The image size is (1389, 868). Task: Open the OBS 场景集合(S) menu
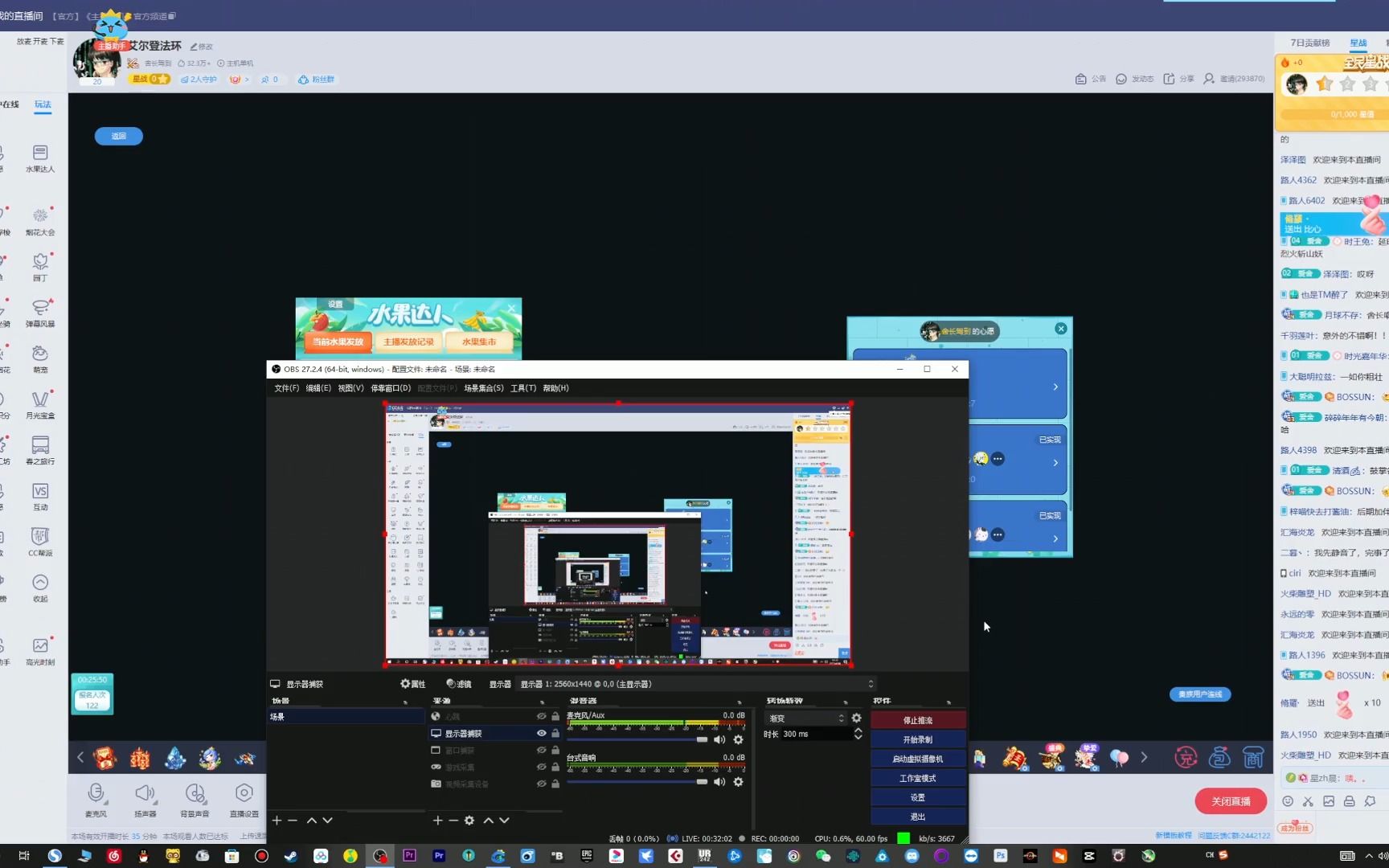(x=483, y=388)
